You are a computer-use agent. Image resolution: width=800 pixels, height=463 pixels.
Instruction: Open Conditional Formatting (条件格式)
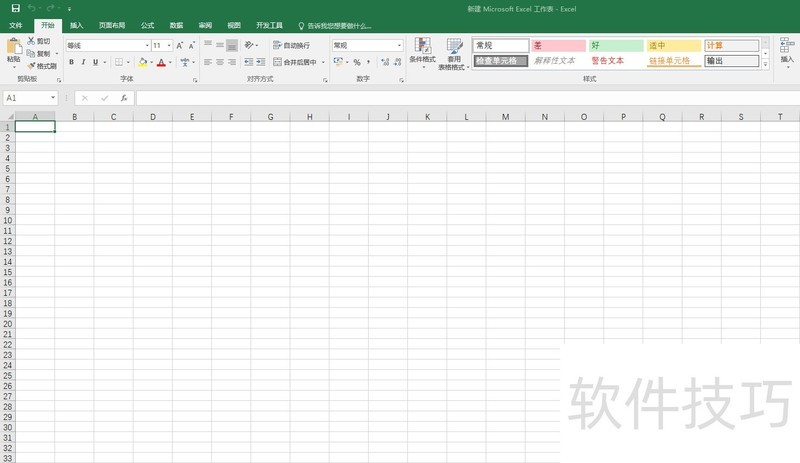(x=422, y=53)
